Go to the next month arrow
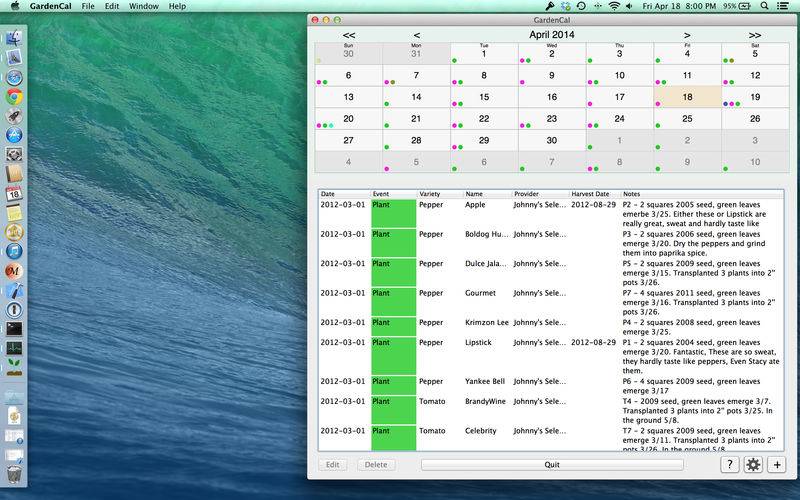The height and width of the screenshot is (500, 800). (x=687, y=35)
